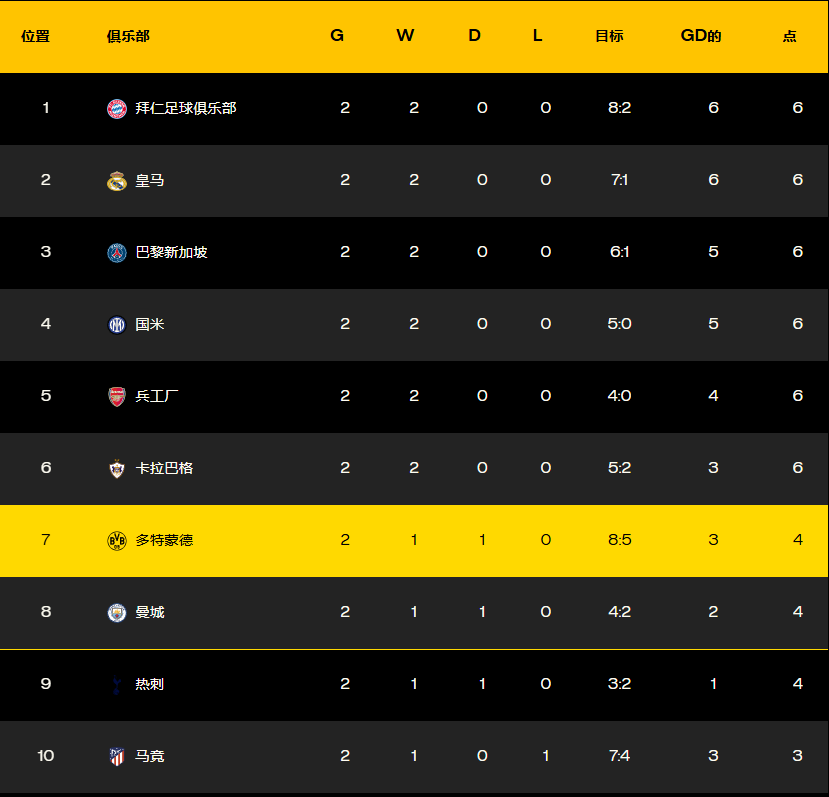The image size is (829, 797).
Task: Open the 皇马 club page
Action: [150, 180]
